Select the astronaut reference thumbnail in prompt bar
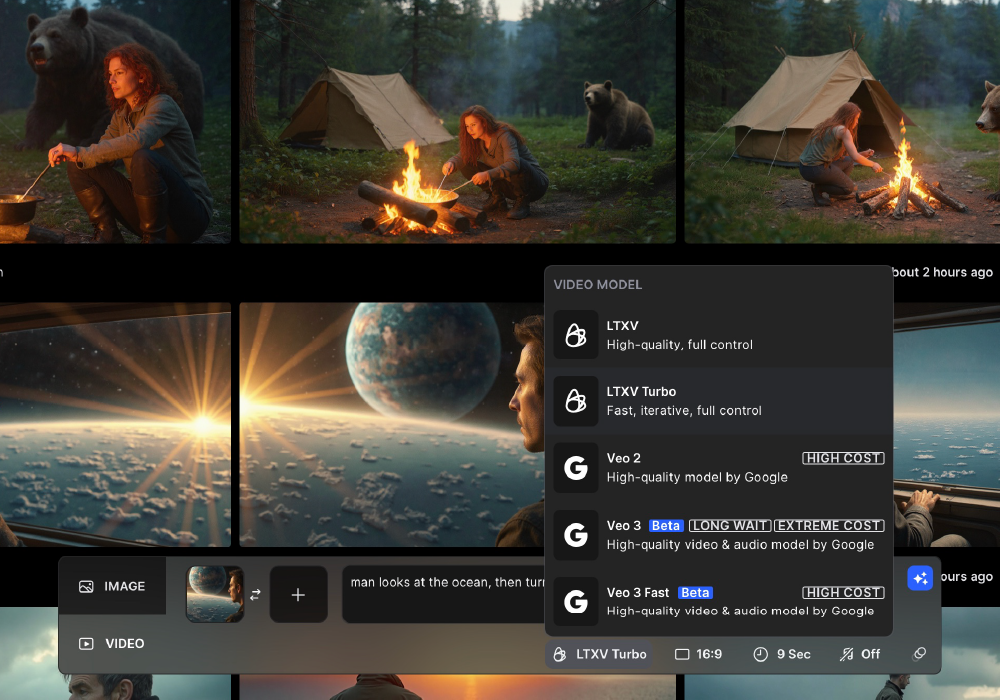This screenshot has width=1000, height=700. click(x=215, y=595)
